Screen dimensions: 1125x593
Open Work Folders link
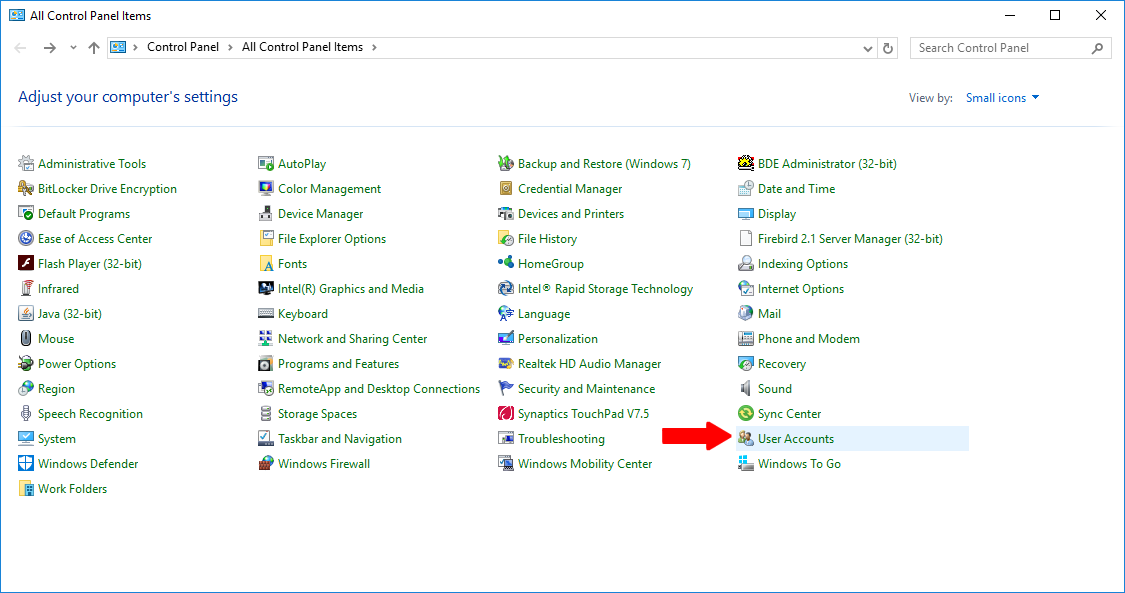click(x=72, y=489)
